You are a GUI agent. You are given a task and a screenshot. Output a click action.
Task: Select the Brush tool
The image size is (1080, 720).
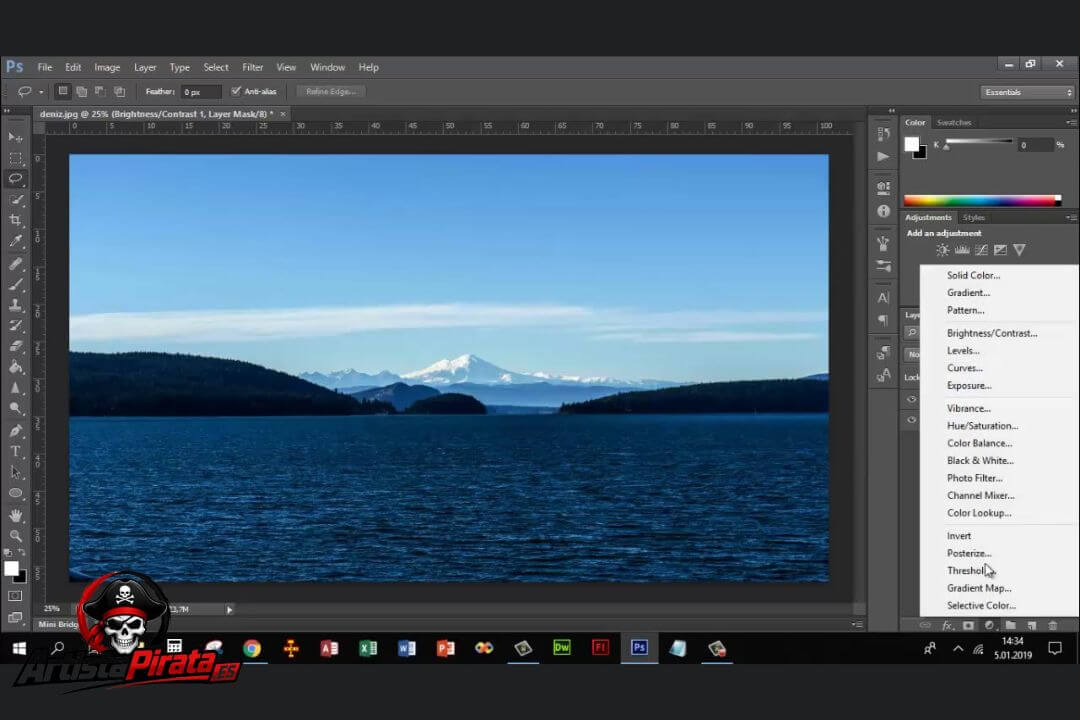pyautogui.click(x=15, y=285)
